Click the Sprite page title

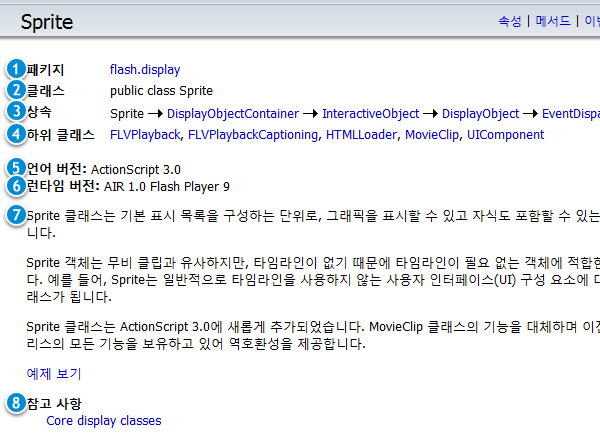tap(47, 22)
